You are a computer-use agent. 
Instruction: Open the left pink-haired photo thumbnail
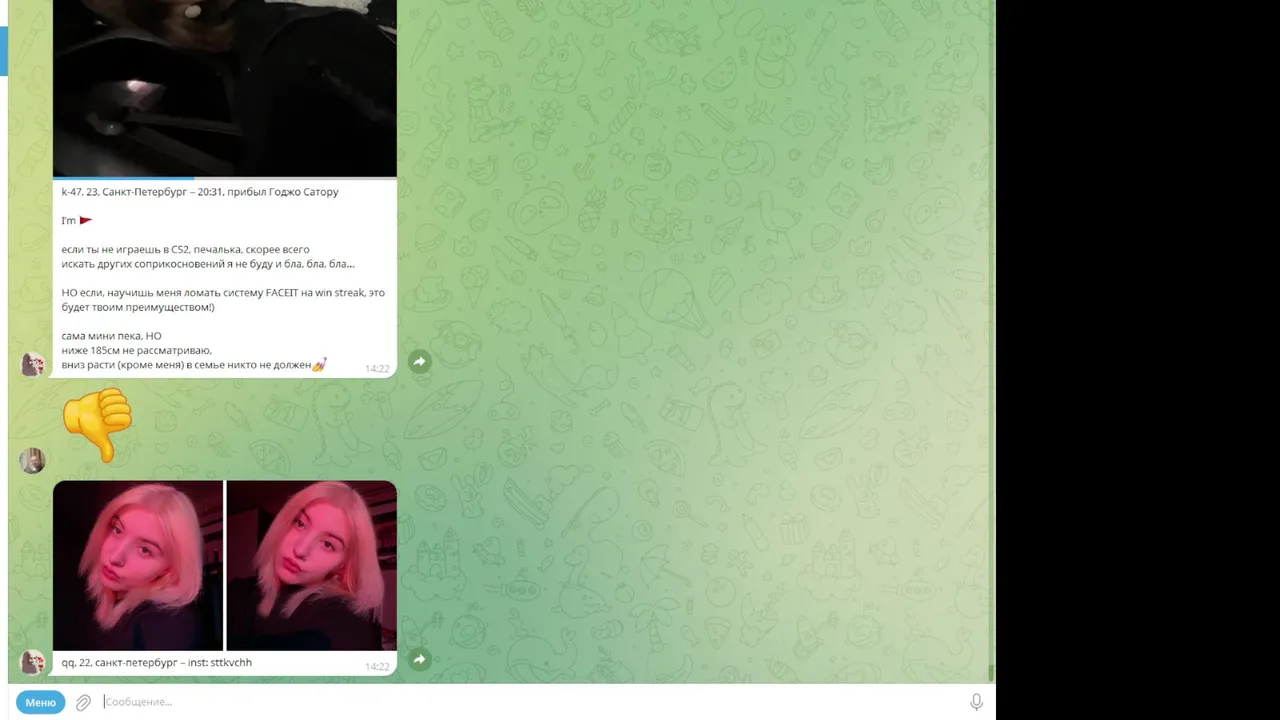pos(138,566)
